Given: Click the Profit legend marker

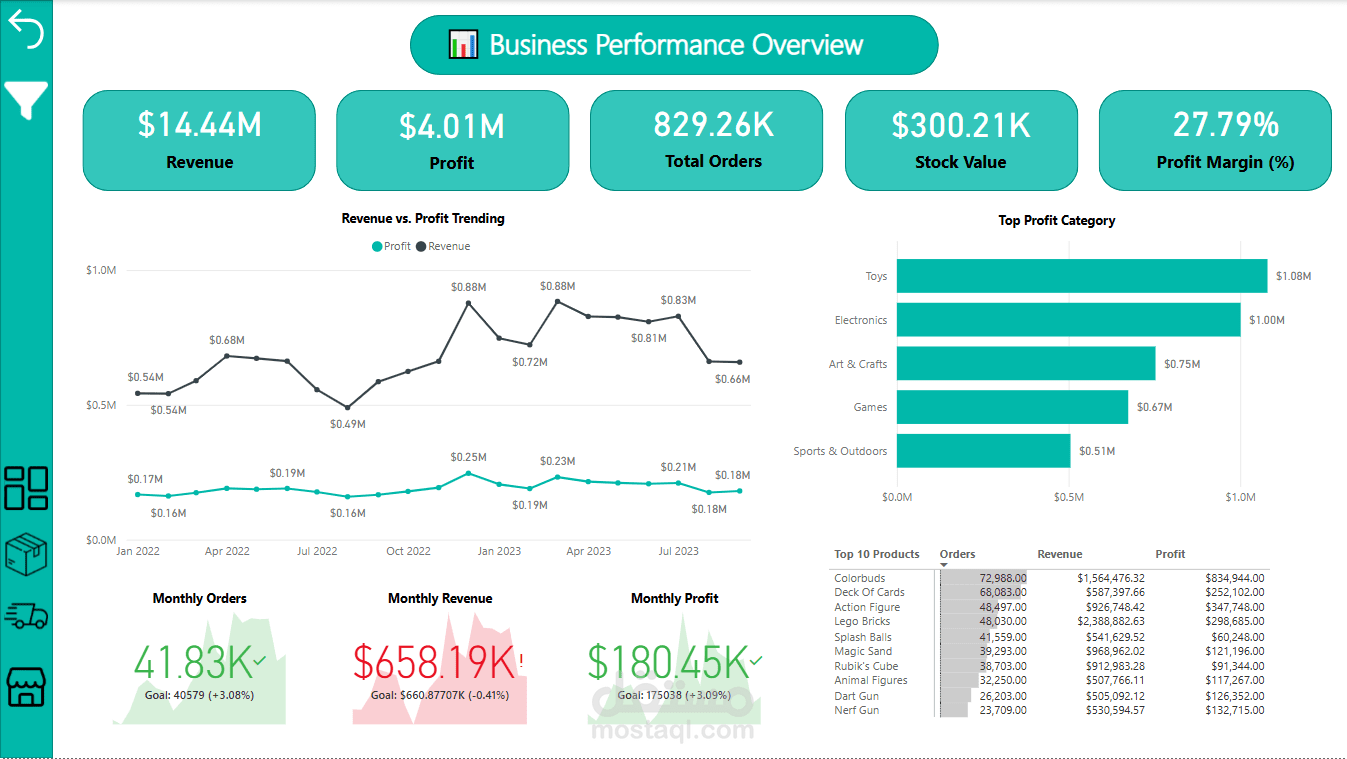Looking at the screenshot, I should coord(377,246).
